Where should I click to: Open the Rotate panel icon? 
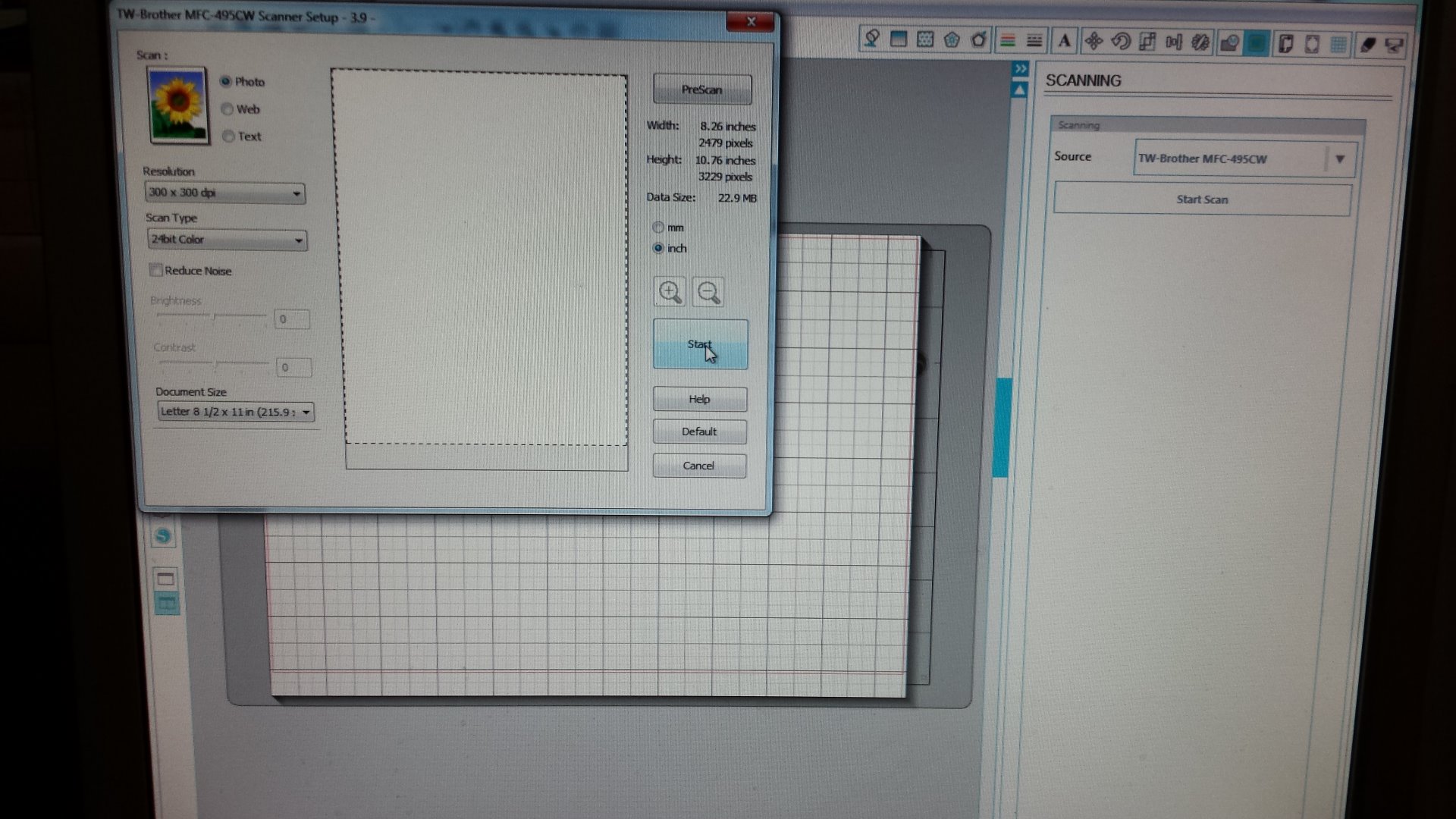(x=1120, y=42)
